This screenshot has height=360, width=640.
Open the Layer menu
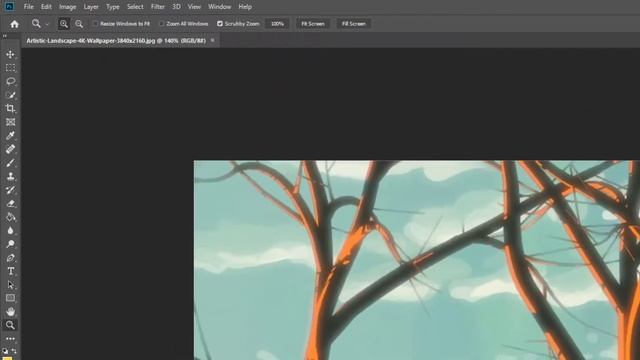(x=91, y=7)
